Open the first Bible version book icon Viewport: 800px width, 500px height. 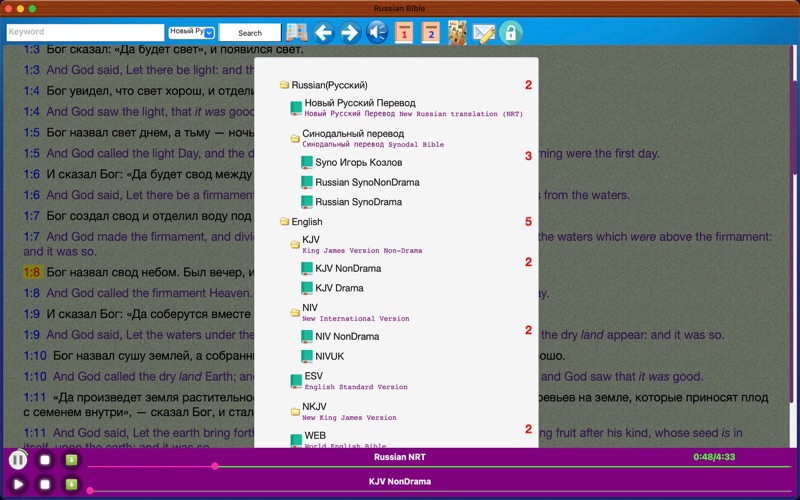404,33
